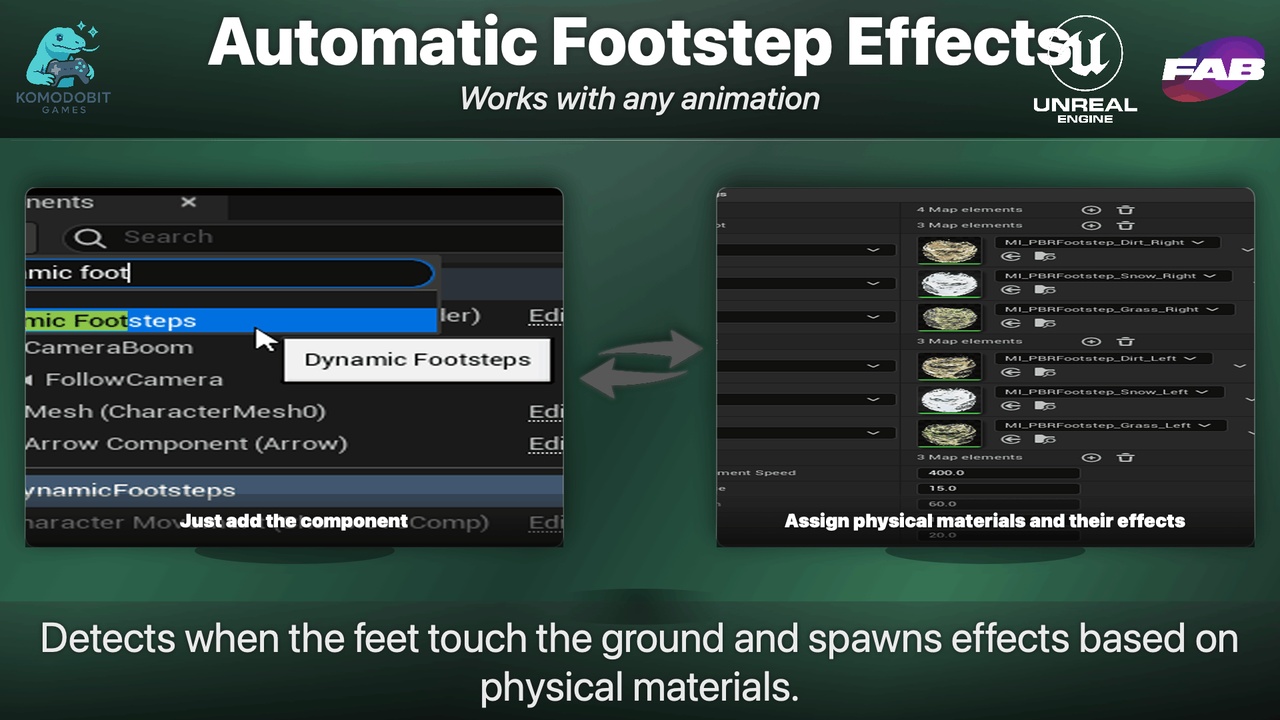This screenshot has width=1280, height=720.
Task: Use selected asset for MI_PBRFootstep_Grass_Right
Action: pos(1010,323)
